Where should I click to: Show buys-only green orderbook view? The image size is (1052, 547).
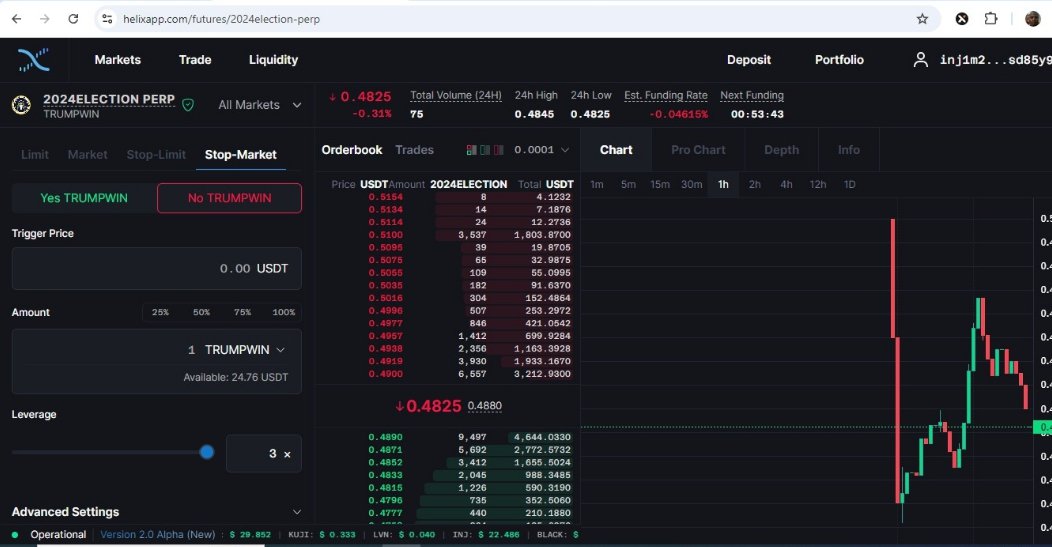(x=485, y=150)
